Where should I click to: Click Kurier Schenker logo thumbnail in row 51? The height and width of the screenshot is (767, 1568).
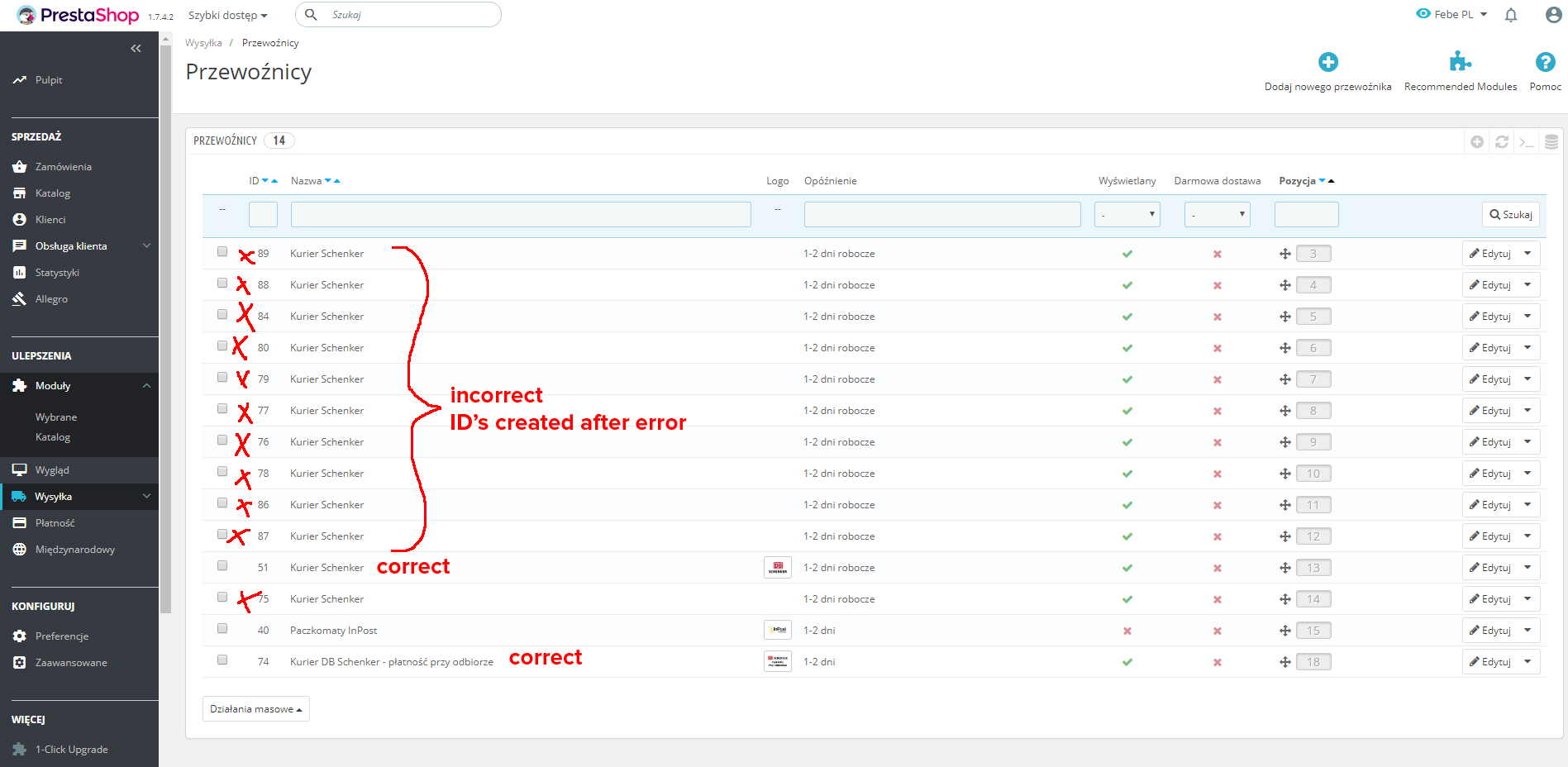[x=778, y=567]
